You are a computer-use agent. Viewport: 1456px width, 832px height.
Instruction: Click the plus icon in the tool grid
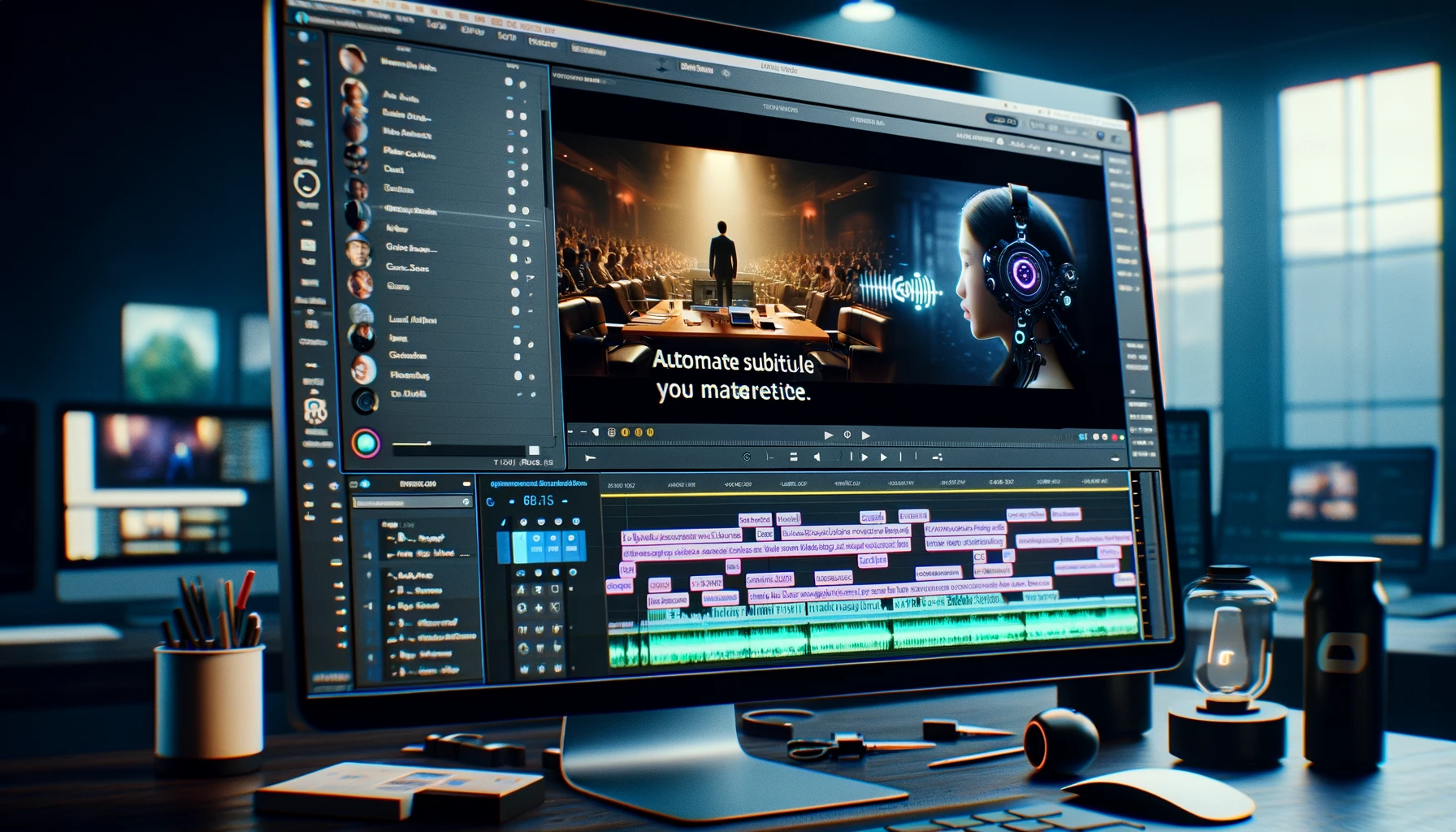539,608
